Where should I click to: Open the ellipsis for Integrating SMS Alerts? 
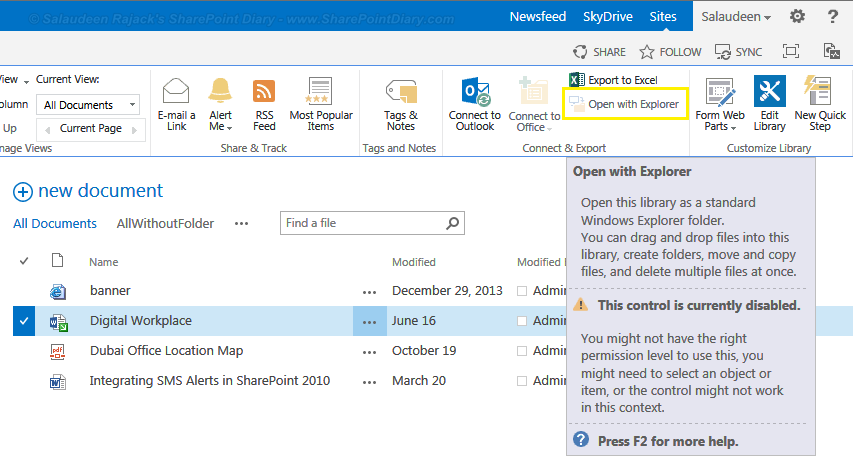[369, 382]
